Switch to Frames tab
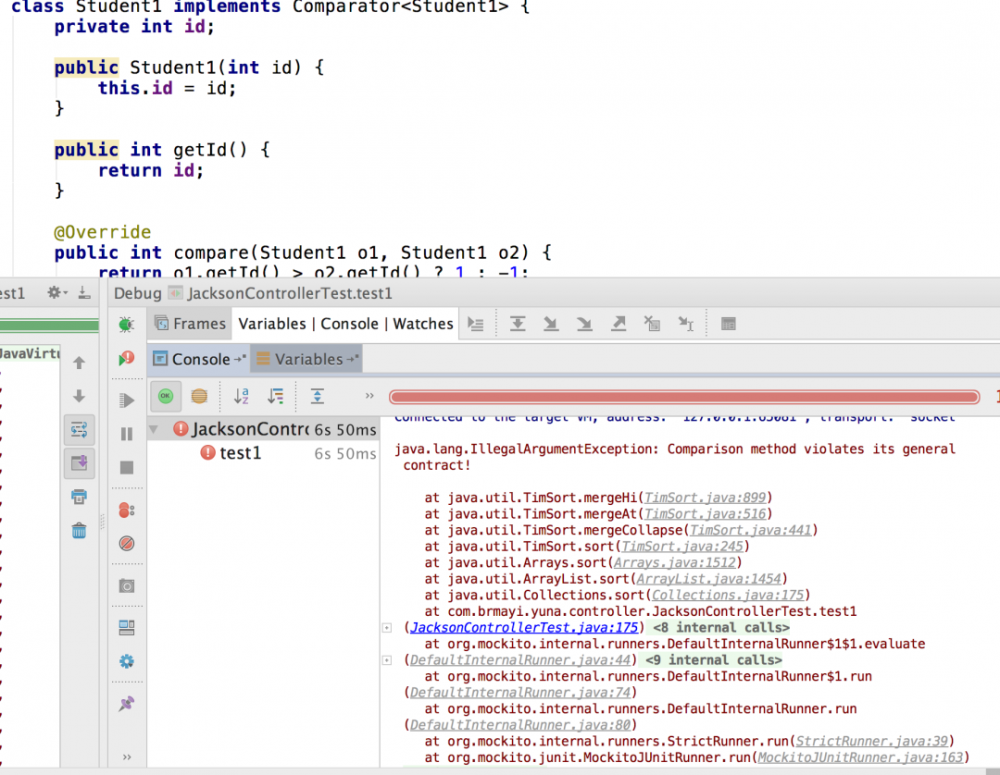Image resolution: width=1000 pixels, height=775 pixels. pos(191,324)
